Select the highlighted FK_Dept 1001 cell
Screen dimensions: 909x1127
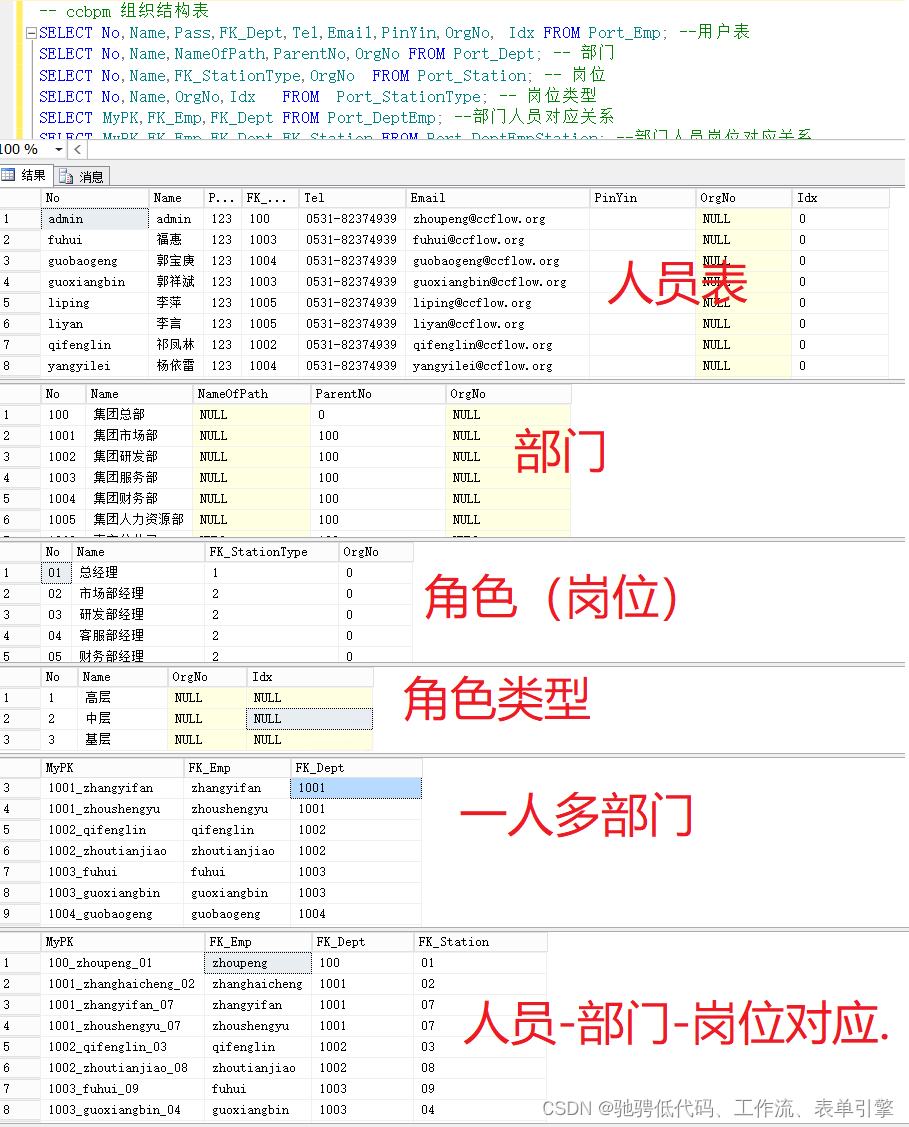tap(356, 788)
